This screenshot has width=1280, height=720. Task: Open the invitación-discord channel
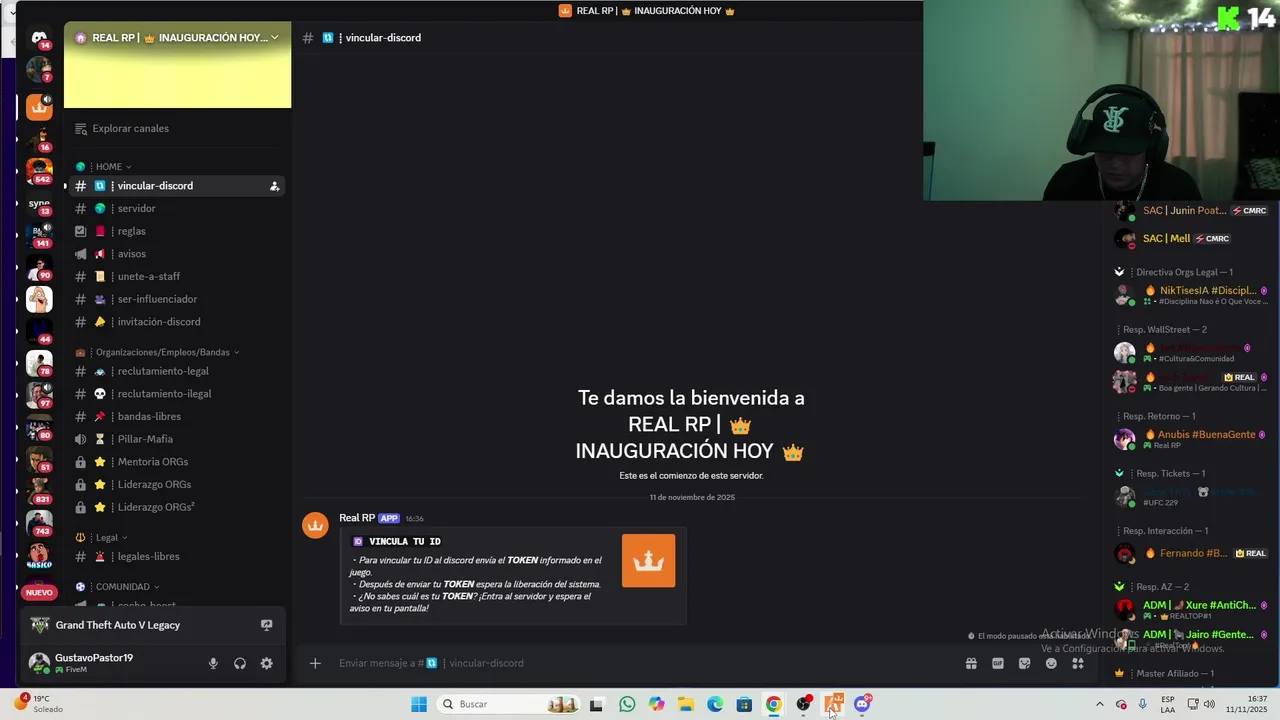(x=177, y=322)
